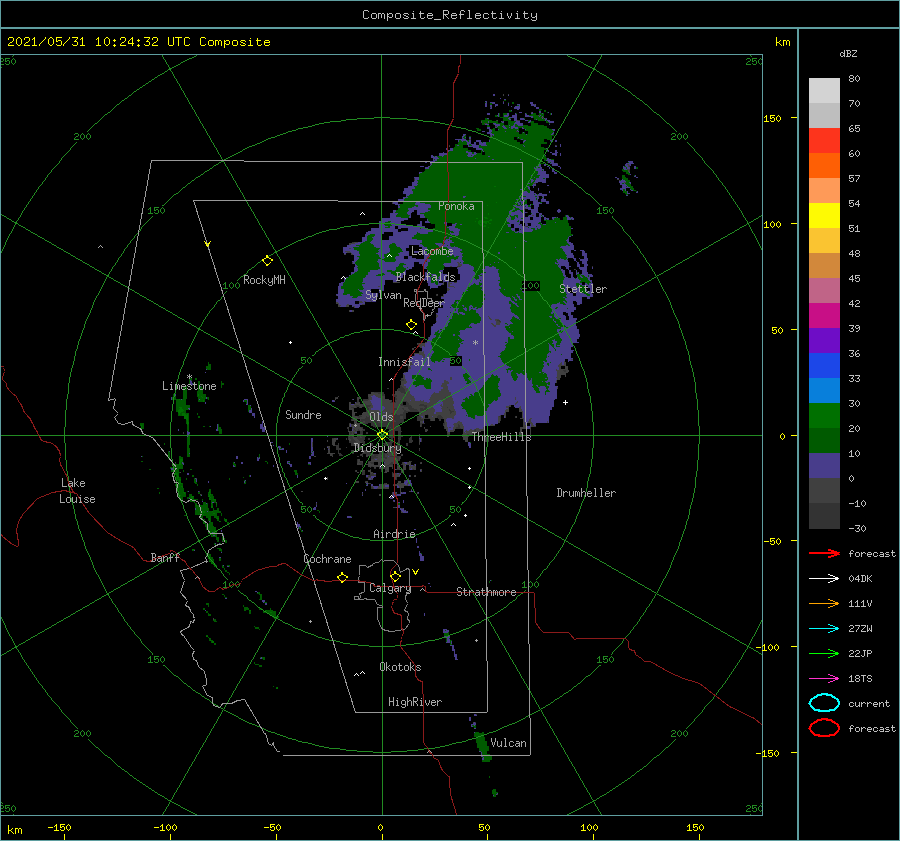Click the Innisfail city label
Image resolution: width=900 pixels, height=841 pixels.
tap(404, 362)
